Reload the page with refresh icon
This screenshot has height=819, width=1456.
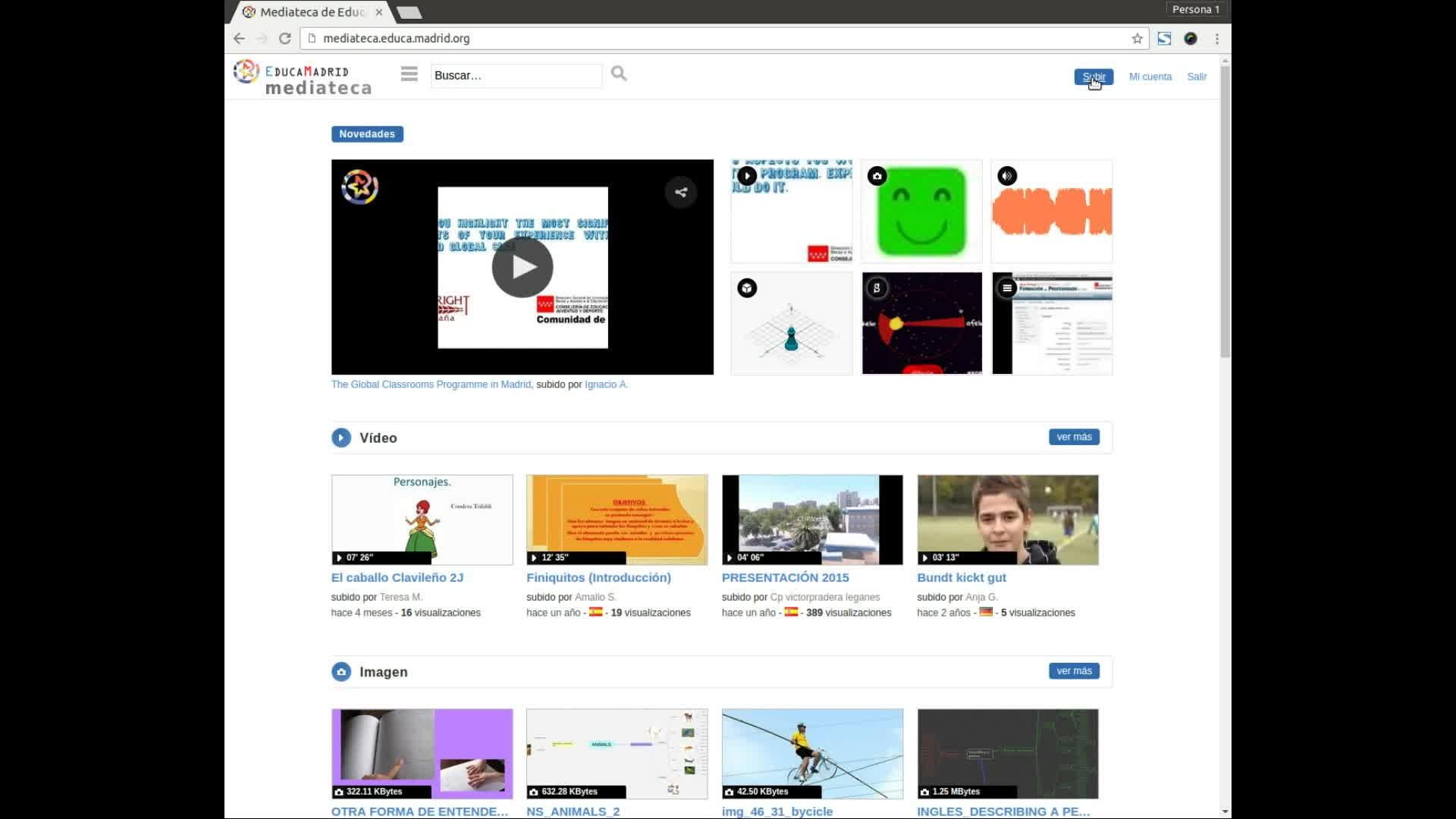284,39
